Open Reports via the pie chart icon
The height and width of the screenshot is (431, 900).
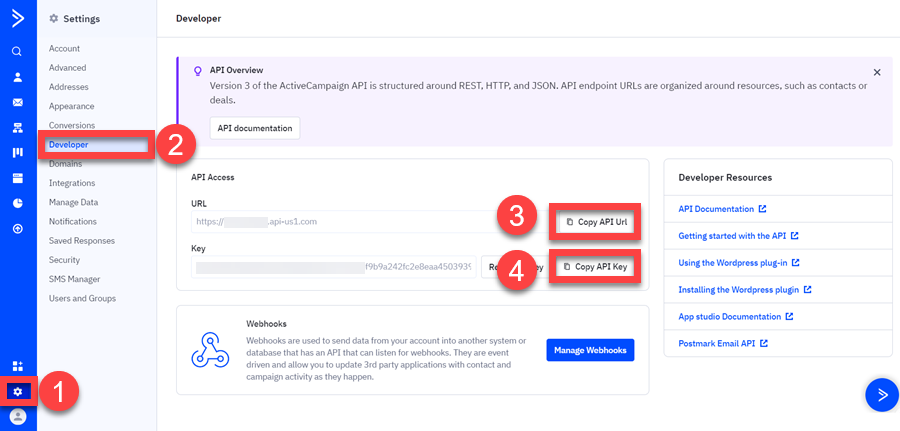(18, 203)
